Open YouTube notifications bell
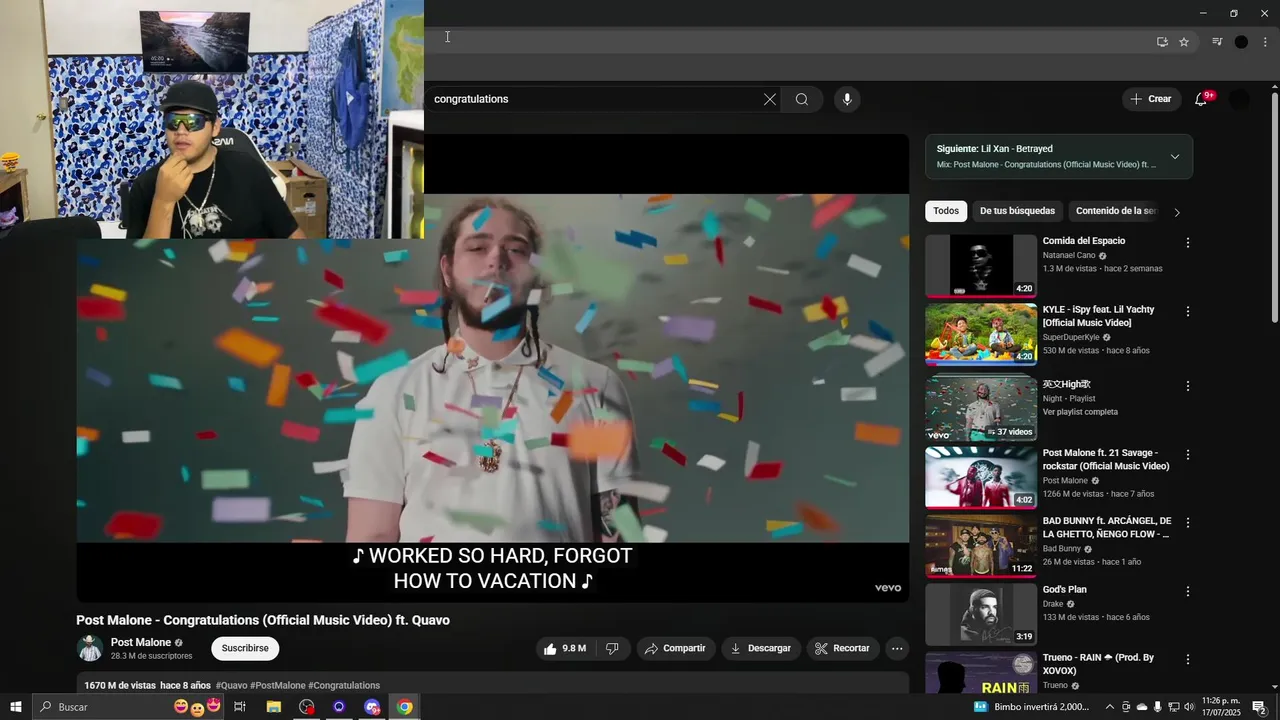Image resolution: width=1280 pixels, height=720 pixels. click(x=1201, y=99)
